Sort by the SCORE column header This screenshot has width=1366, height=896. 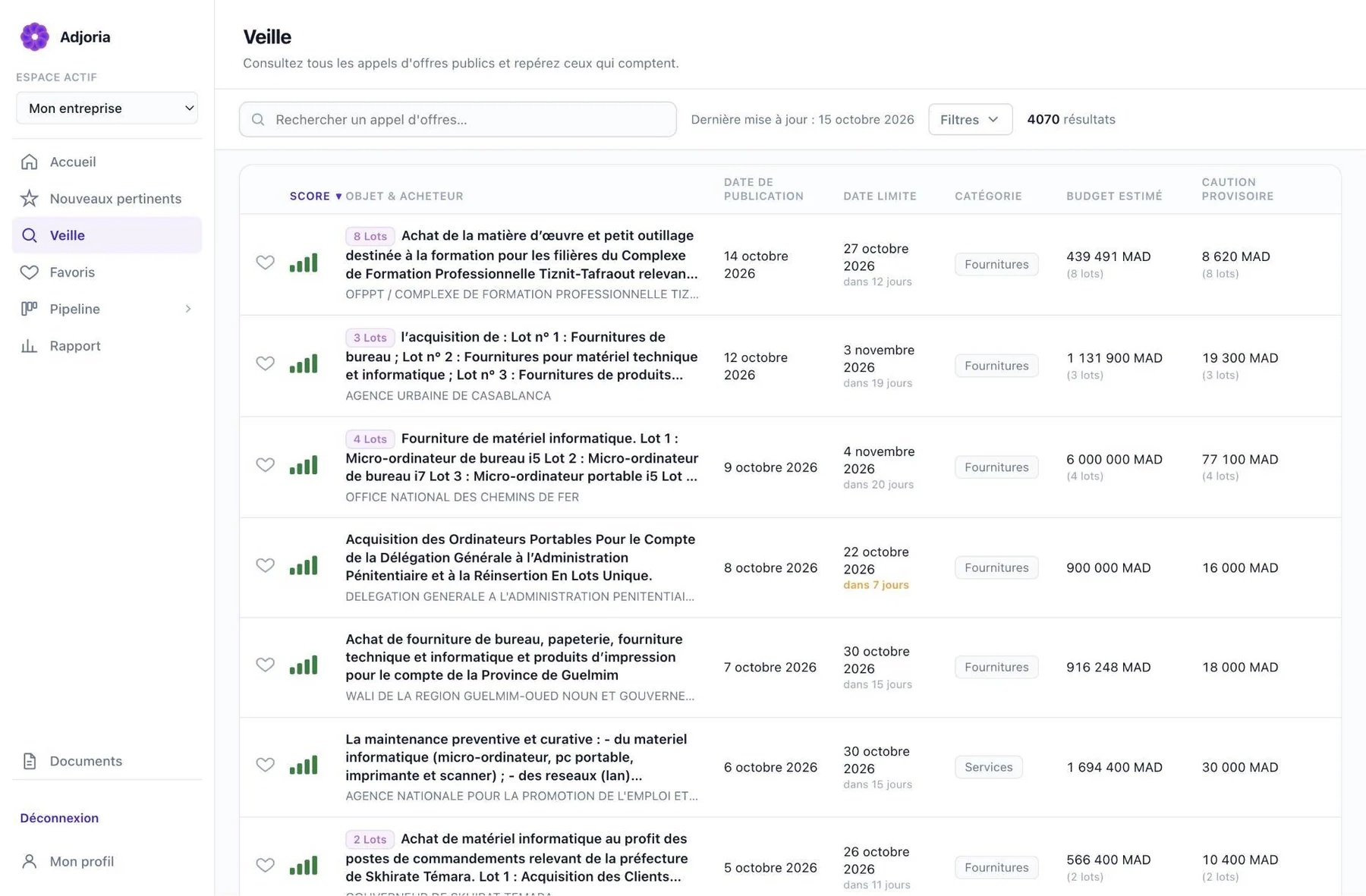coord(316,196)
